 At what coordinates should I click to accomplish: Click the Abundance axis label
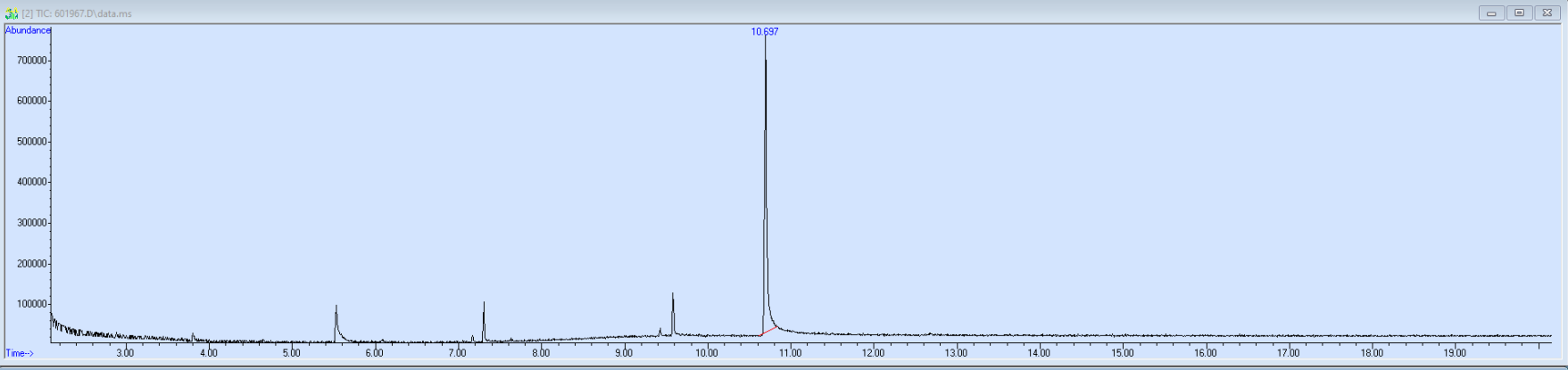29,30
